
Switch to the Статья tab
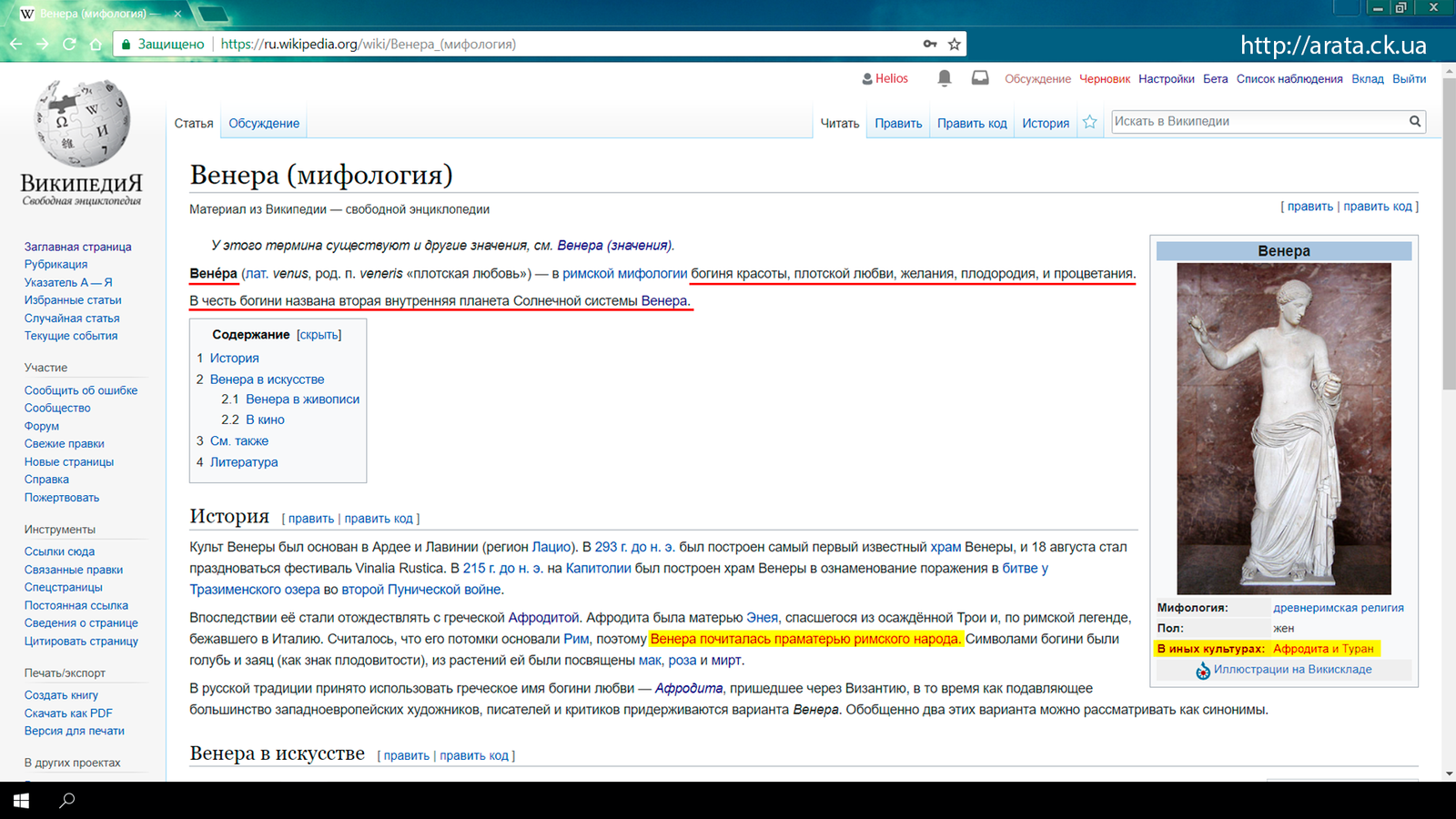pos(194,124)
